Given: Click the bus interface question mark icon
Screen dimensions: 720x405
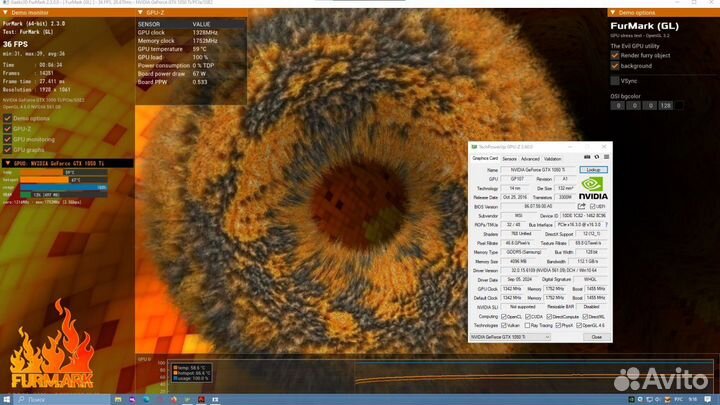Looking at the screenshot, I should (x=607, y=225).
